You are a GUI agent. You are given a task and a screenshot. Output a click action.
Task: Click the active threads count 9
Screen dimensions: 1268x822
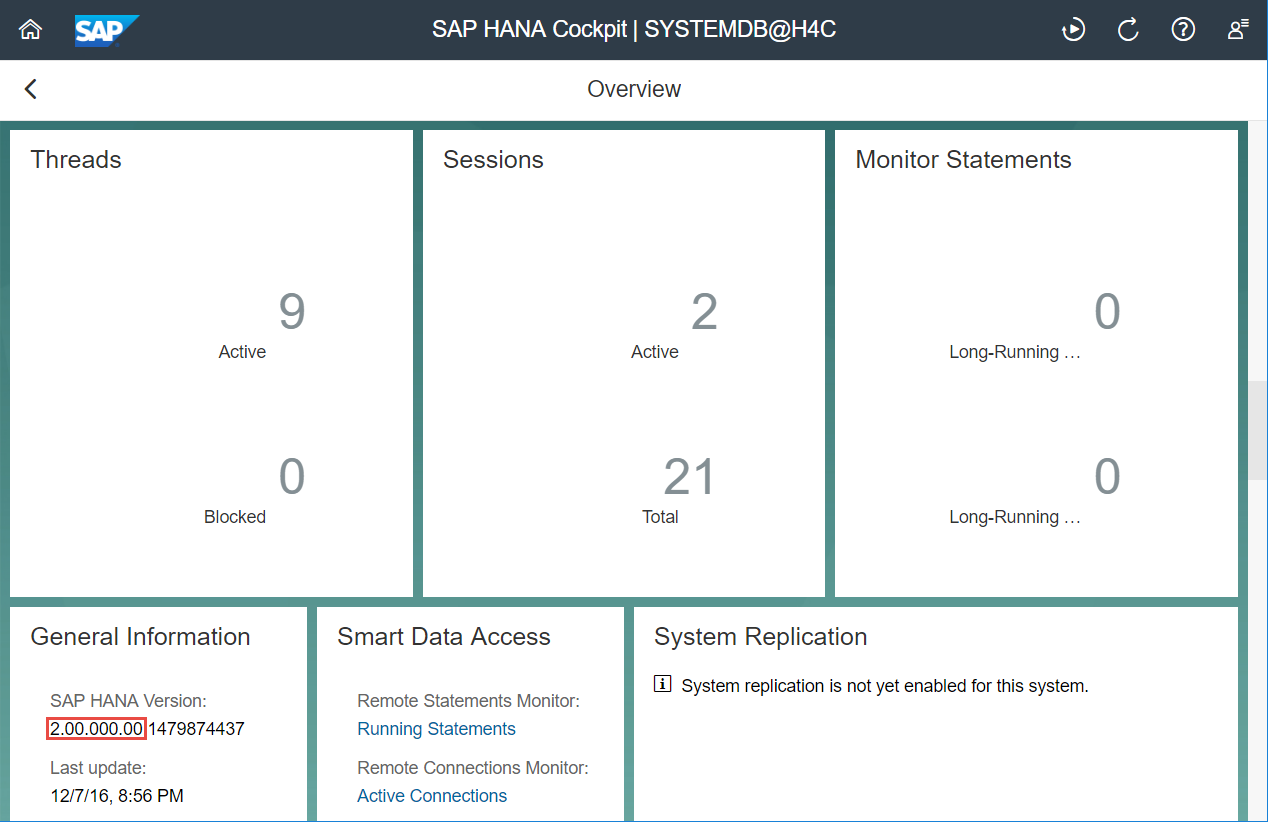coord(291,312)
